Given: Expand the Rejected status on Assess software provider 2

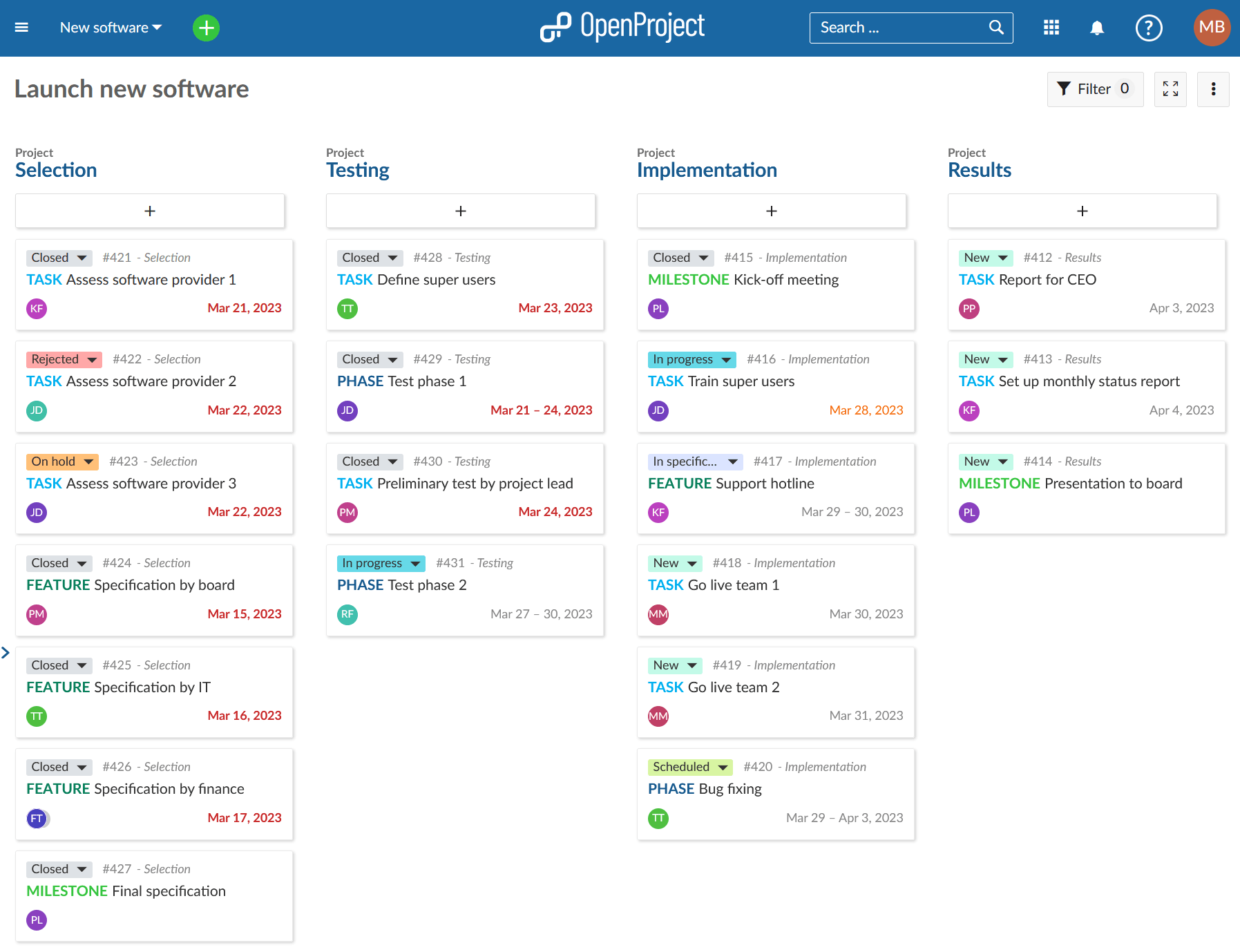Looking at the screenshot, I should [x=90, y=359].
